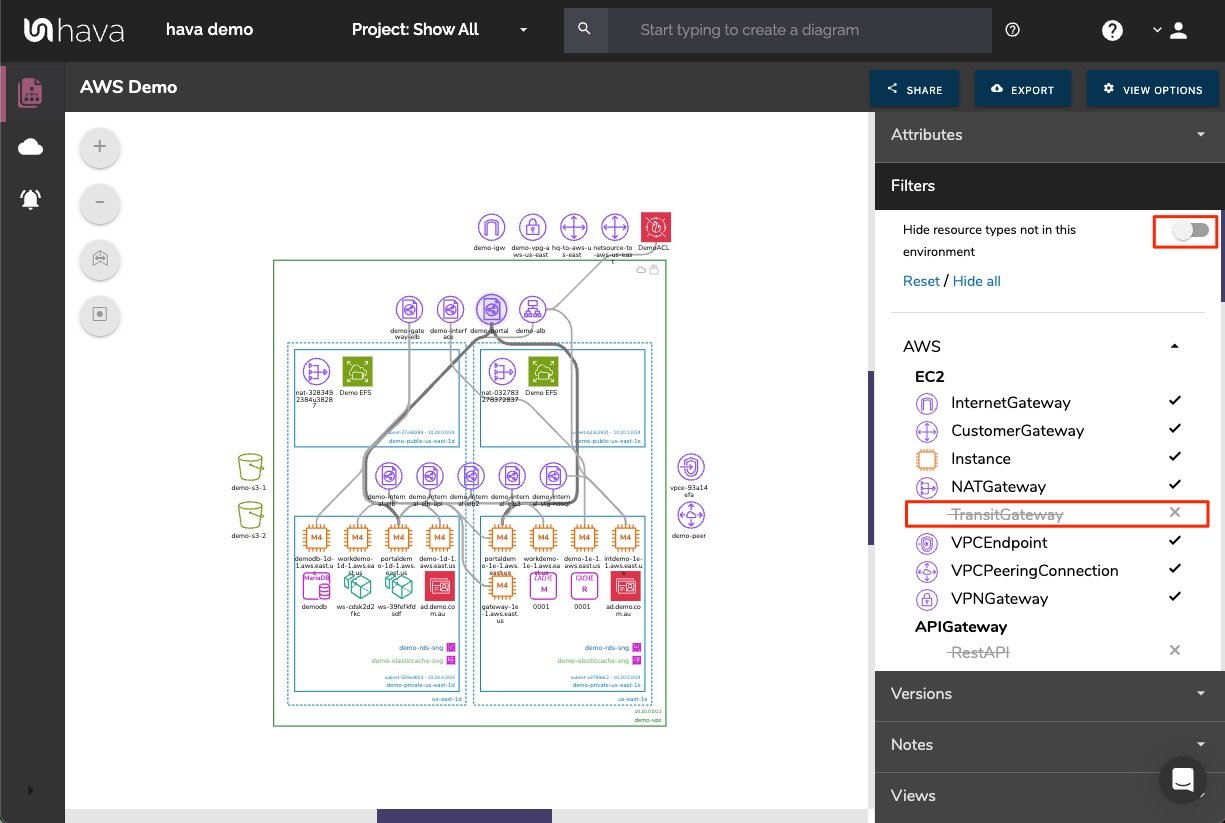Click the 'Hide all' link in Filters
This screenshot has width=1225, height=823.
(x=976, y=281)
